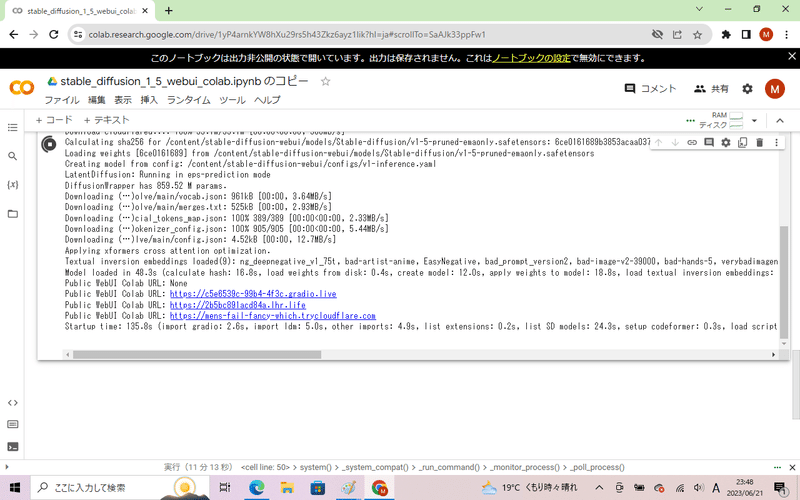Close the bottom status bar
This screenshot has height=500, width=800.
click(x=792, y=467)
